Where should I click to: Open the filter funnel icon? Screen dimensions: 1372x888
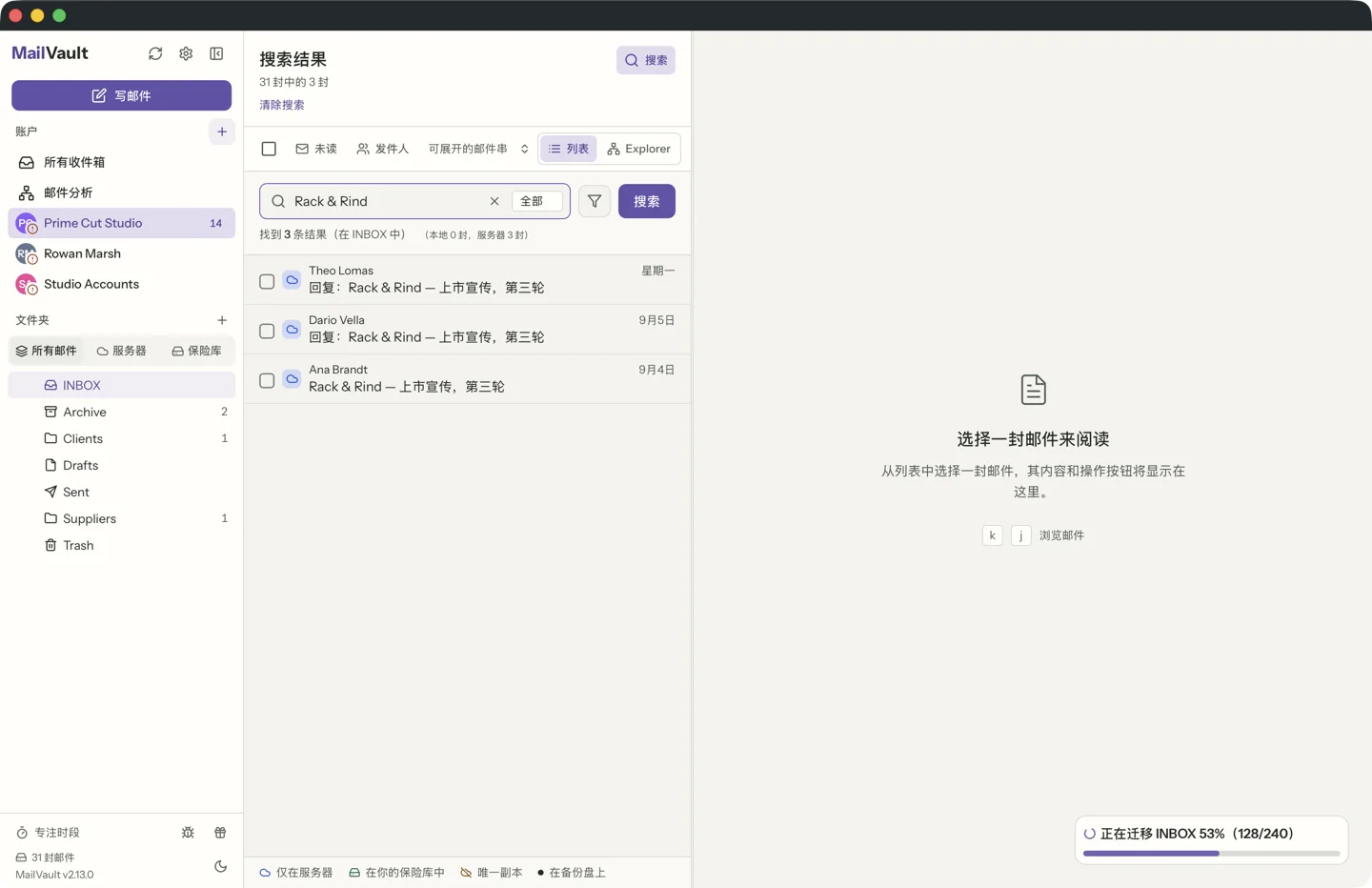(595, 201)
